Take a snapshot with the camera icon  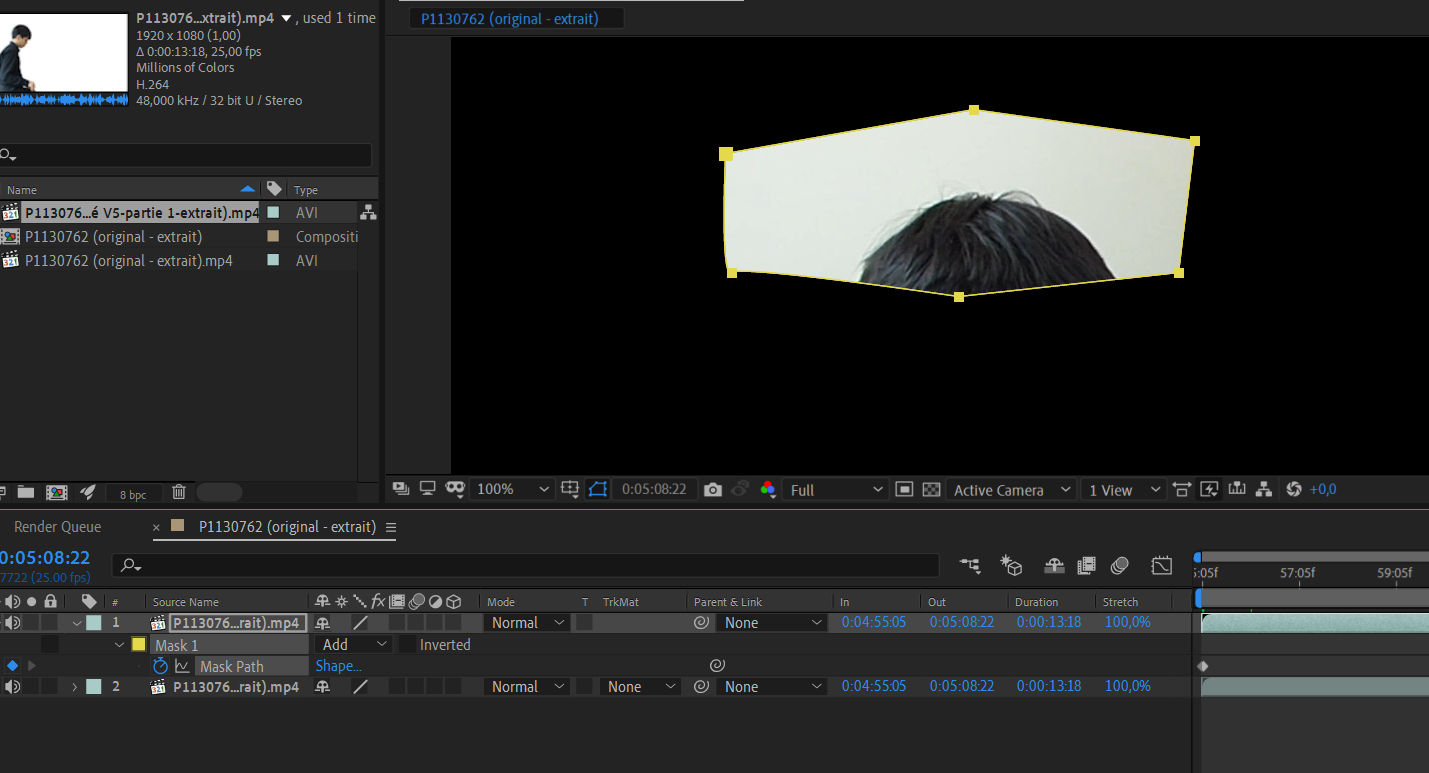(x=712, y=489)
